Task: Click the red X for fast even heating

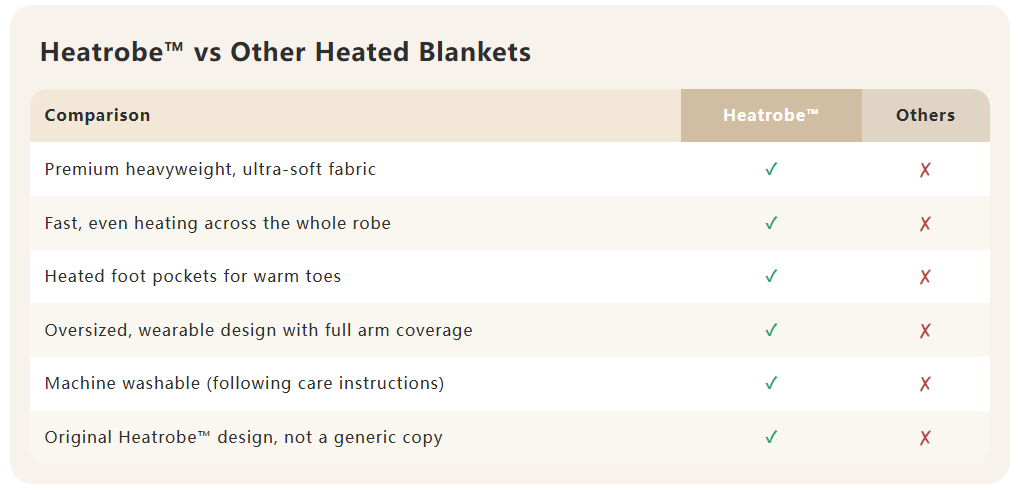Action: pyautogui.click(x=925, y=223)
